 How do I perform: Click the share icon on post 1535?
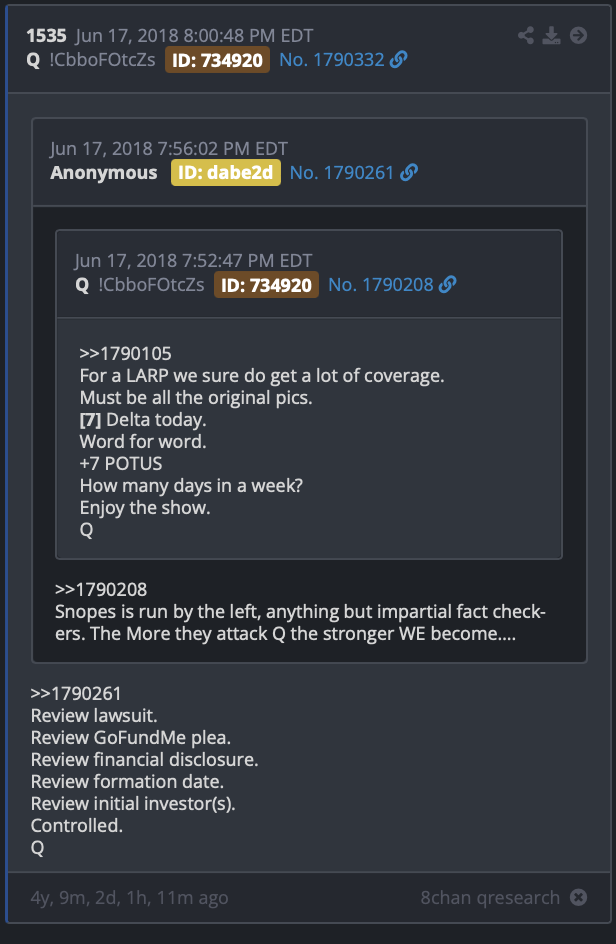526,36
